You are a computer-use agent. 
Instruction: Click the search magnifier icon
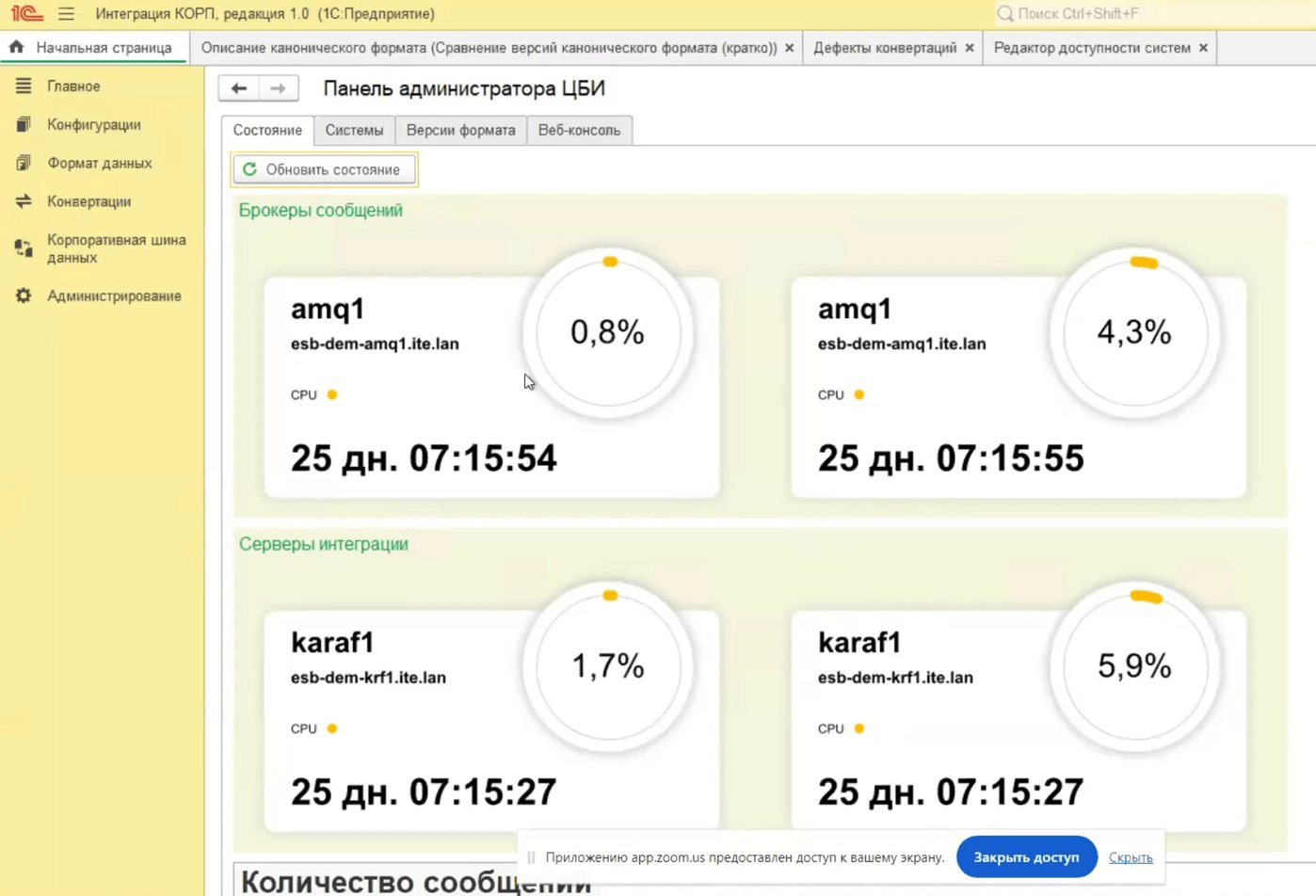[x=1005, y=14]
